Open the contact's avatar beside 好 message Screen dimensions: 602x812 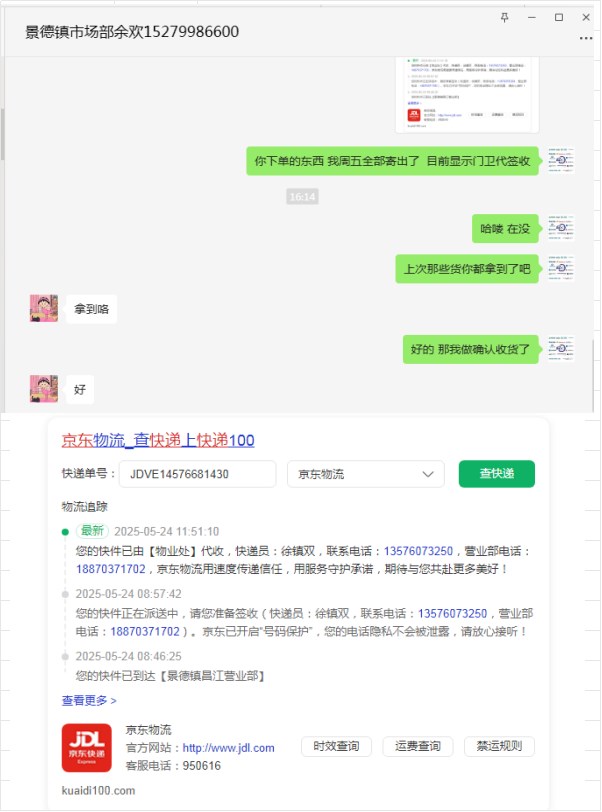pyautogui.click(x=44, y=389)
